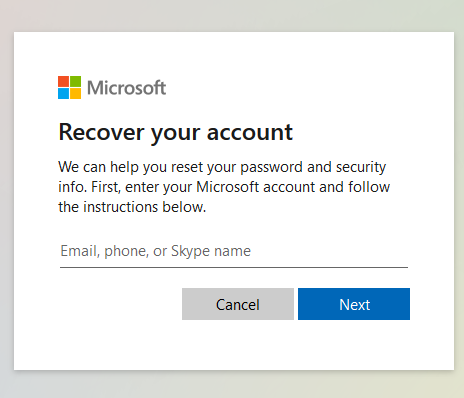Click the reset password instructions paragraph
The image size is (464, 398).
pos(224,187)
